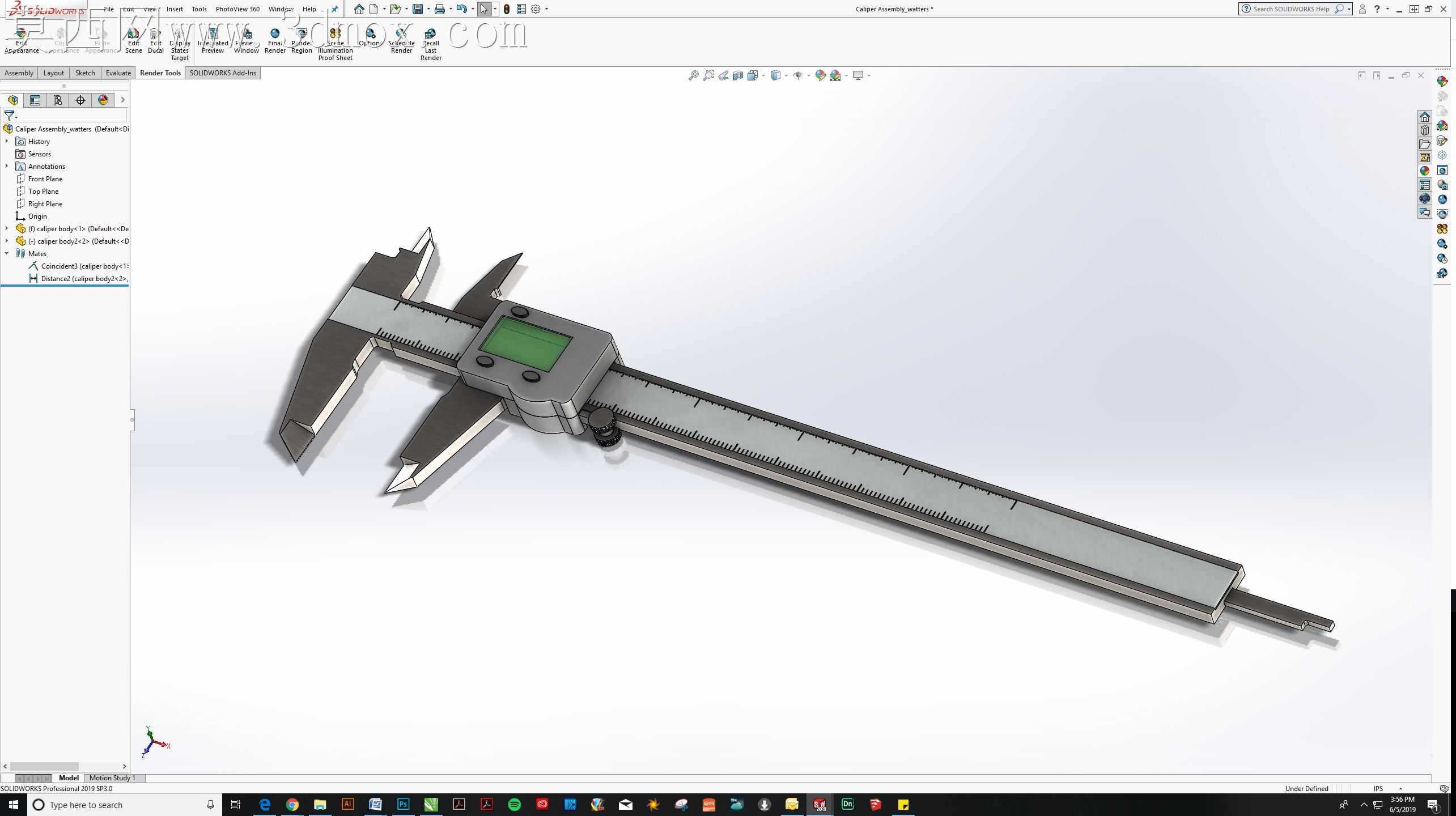Open the View Palette task pane tab
This screenshot has width=1456, height=816.
(x=1425, y=158)
